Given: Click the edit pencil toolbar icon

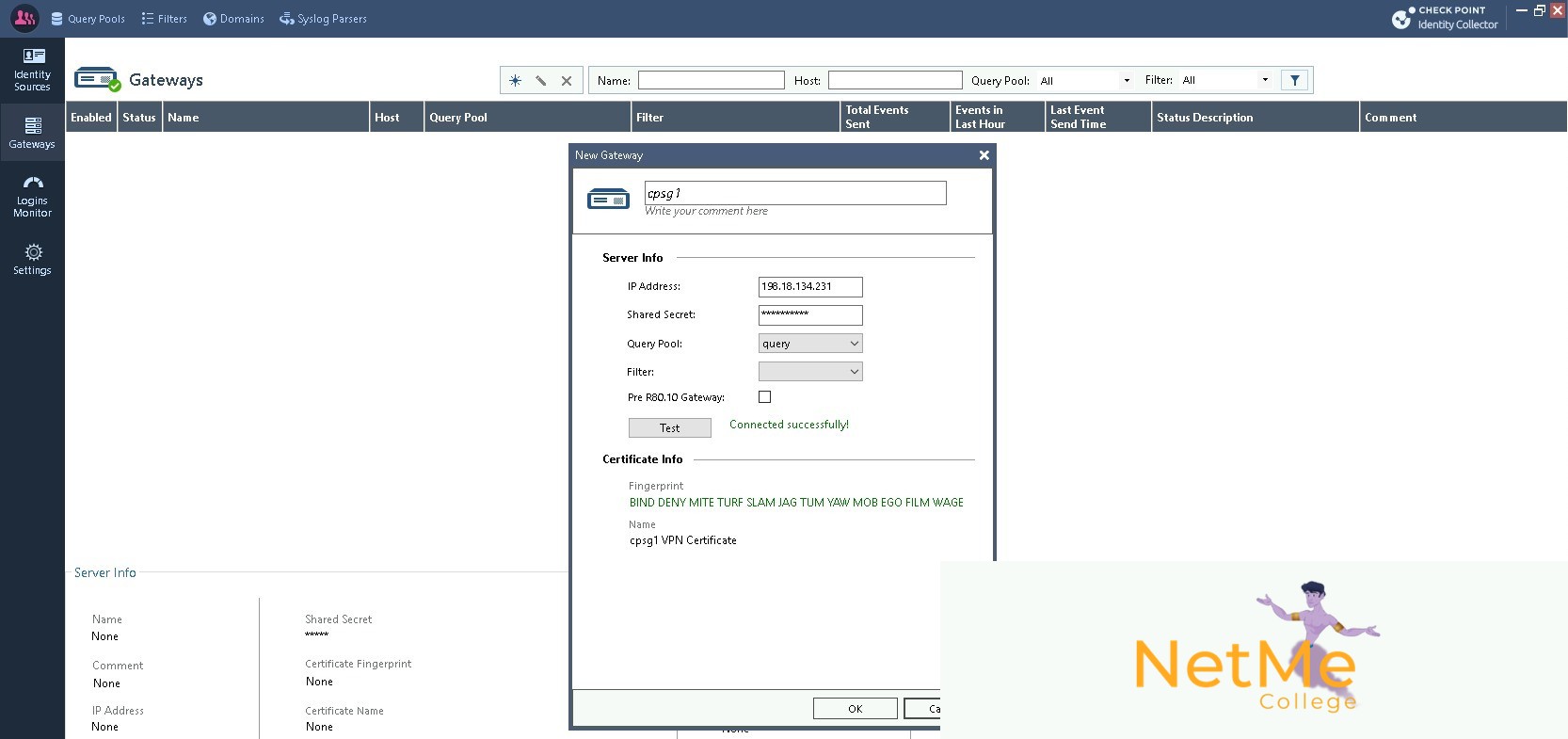Looking at the screenshot, I should tap(540, 81).
